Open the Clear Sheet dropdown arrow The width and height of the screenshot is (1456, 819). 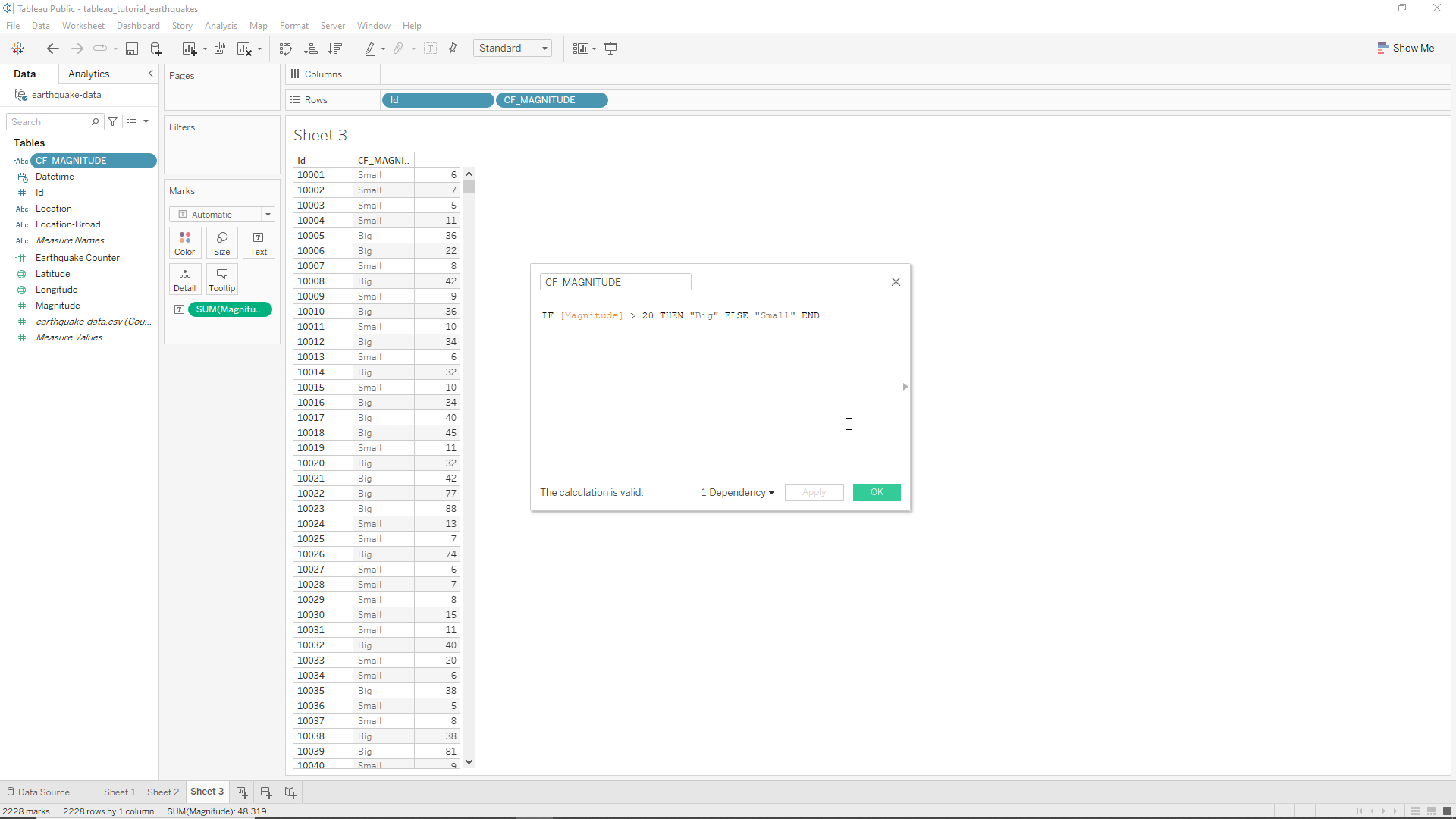click(x=259, y=49)
